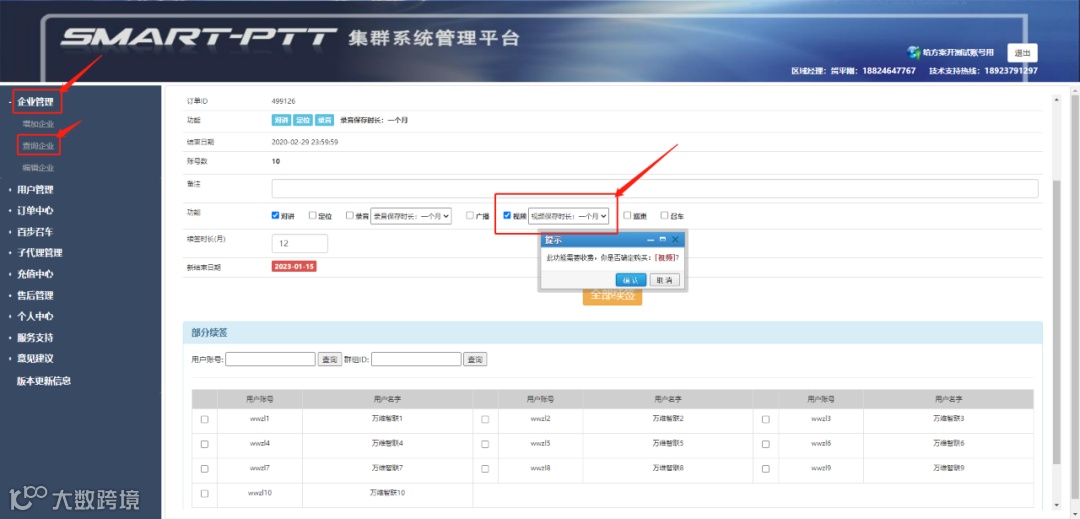The width and height of the screenshot is (1080, 519).
Task: Click into the 备注 remarks field
Action: [x=655, y=189]
